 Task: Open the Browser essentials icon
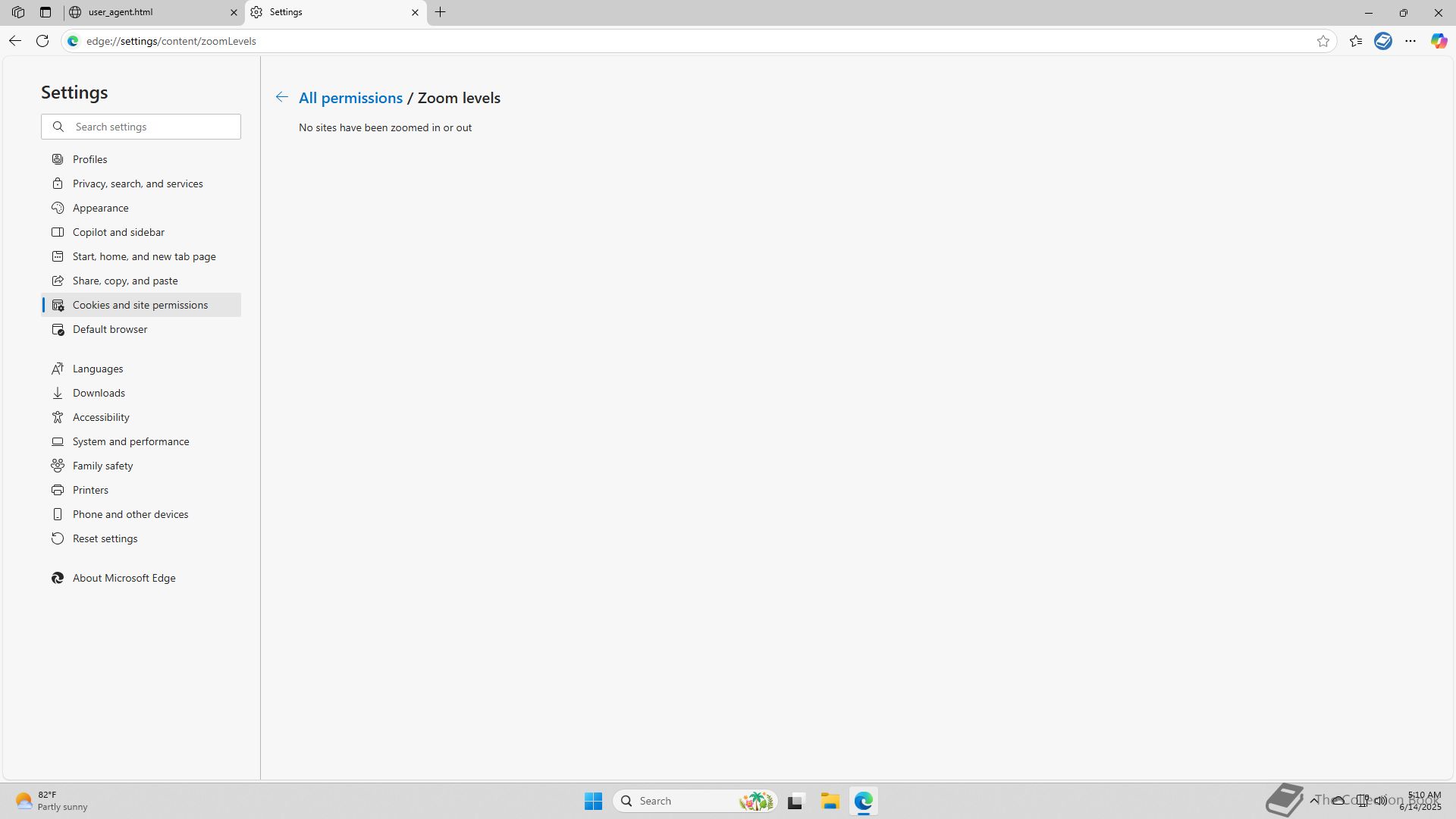click(x=1383, y=41)
